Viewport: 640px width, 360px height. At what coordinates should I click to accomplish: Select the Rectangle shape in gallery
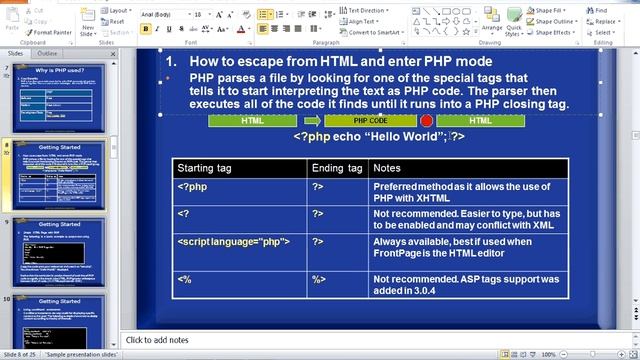pos(446,11)
